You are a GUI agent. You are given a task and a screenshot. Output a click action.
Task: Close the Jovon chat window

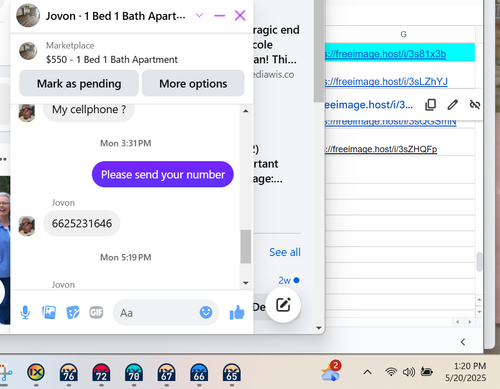(240, 15)
